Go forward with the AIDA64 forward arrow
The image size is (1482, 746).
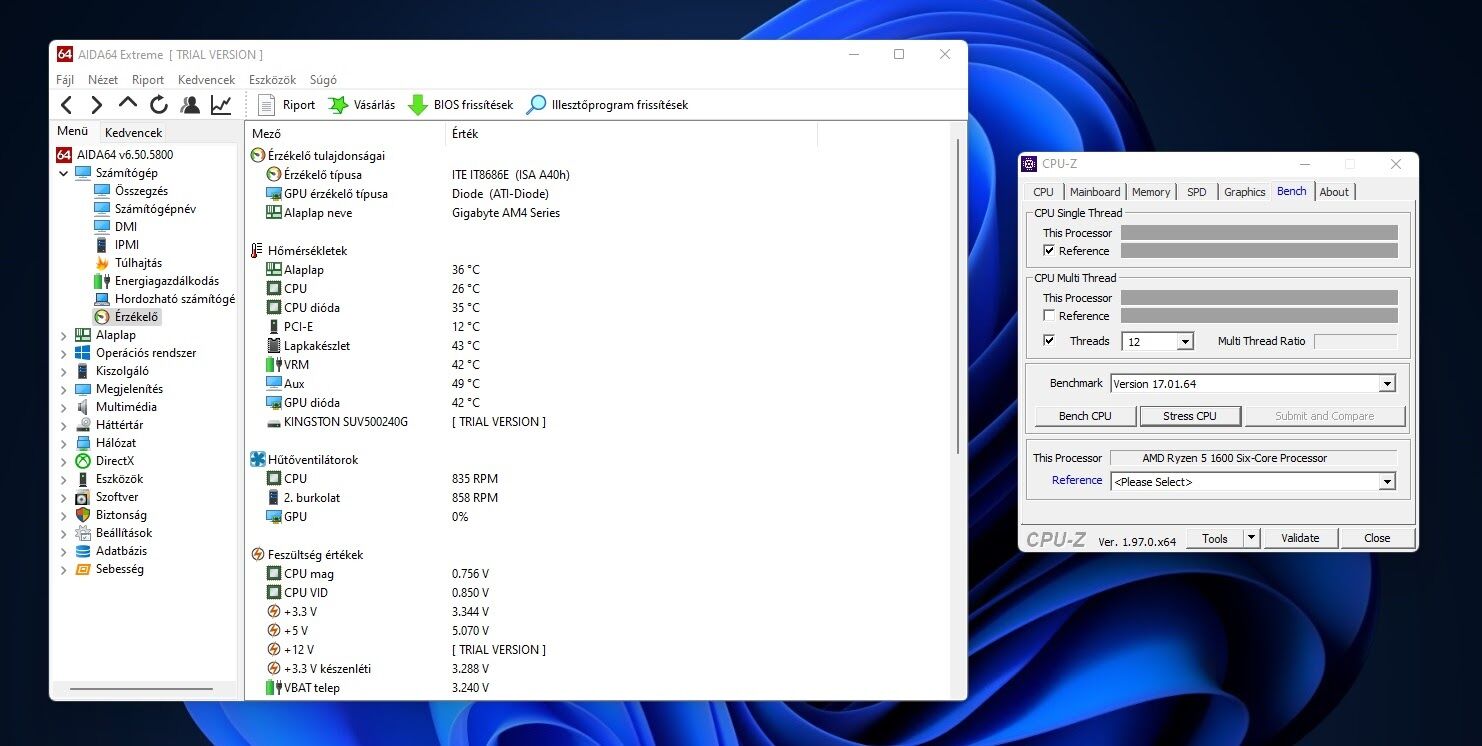pyautogui.click(x=97, y=105)
